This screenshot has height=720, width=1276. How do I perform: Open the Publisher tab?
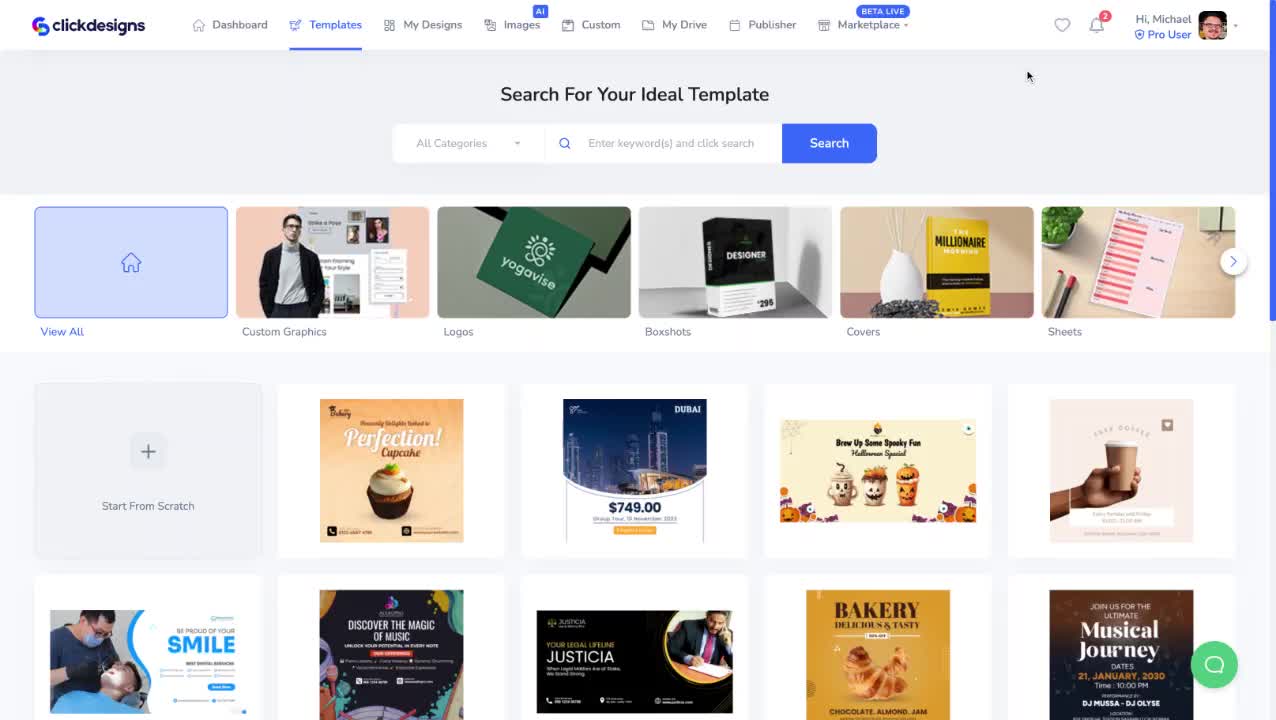(x=763, y=25)
